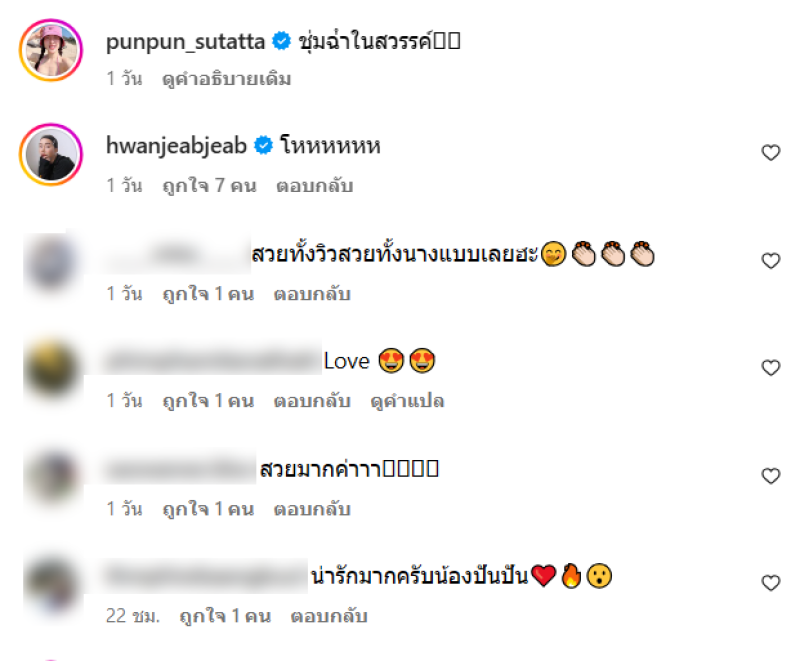Click the verified badge next to hwanjeabjeab
The image size is (800, 661).
(x=263, y=145)
